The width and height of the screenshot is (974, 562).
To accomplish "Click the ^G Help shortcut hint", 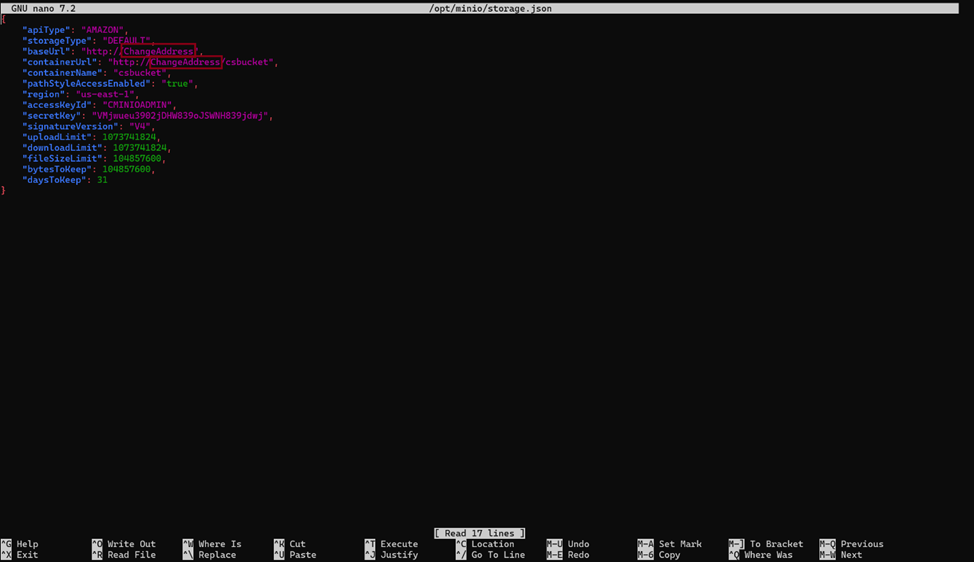I will pyautogui.click(x=20, y=544).
